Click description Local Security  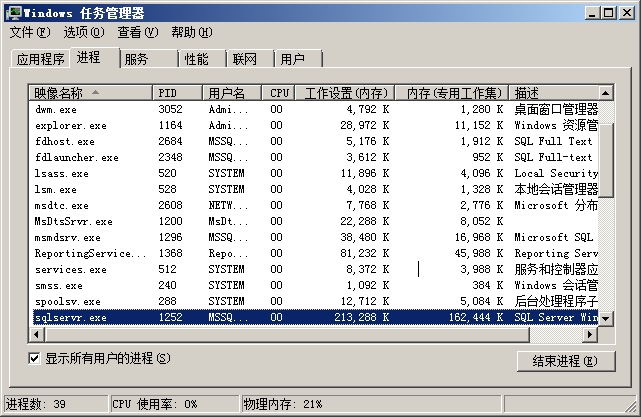pos(556,173)
